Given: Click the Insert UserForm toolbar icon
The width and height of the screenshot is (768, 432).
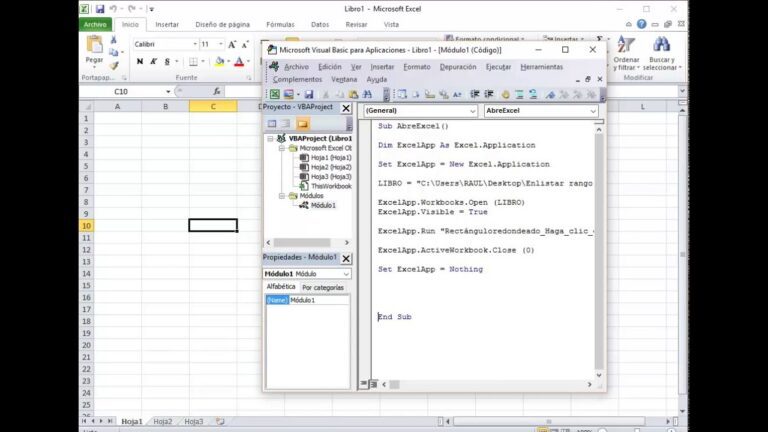Looking at the screenshot, I should pyautogui.click(x=288, y=95).
